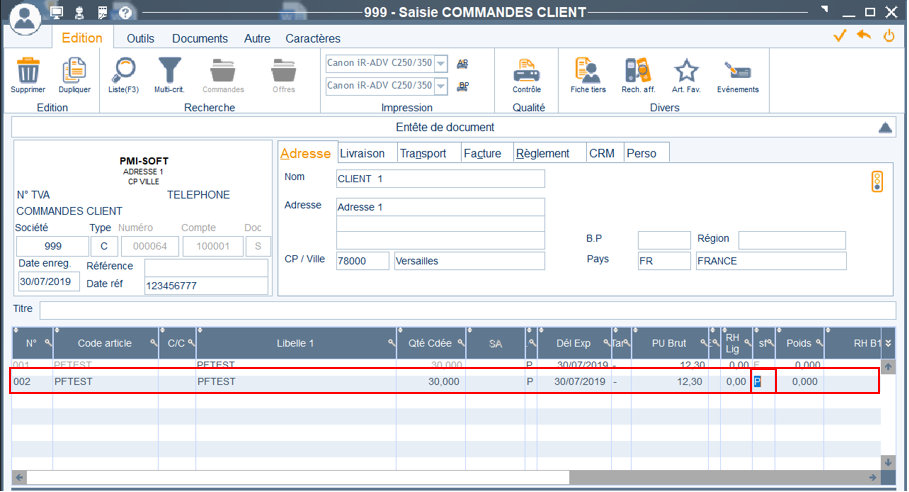
Task: Open the Caractères ribbon tab
Action: point(312,38)
